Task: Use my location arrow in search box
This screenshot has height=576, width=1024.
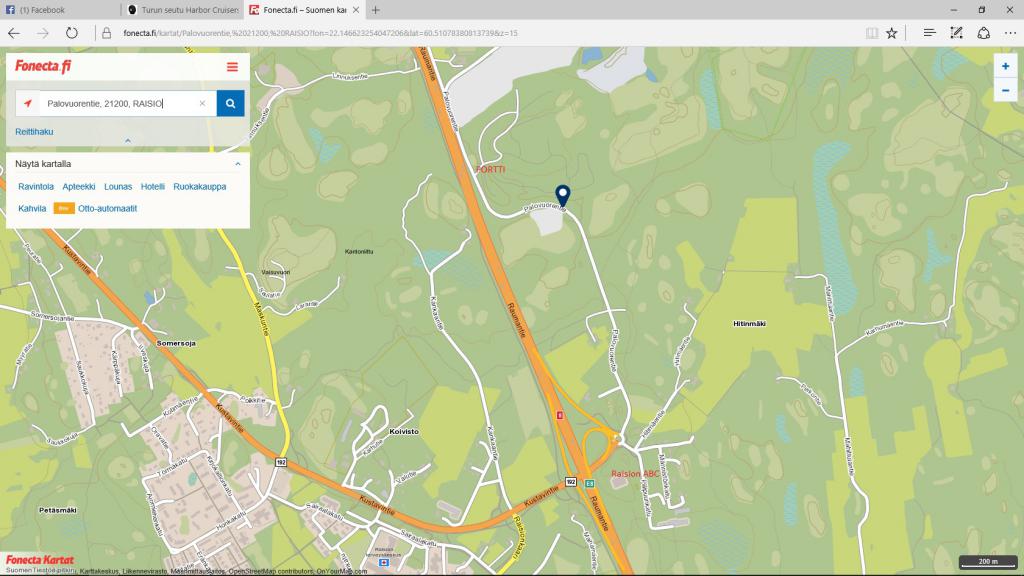Action: (x=28, y=103)
